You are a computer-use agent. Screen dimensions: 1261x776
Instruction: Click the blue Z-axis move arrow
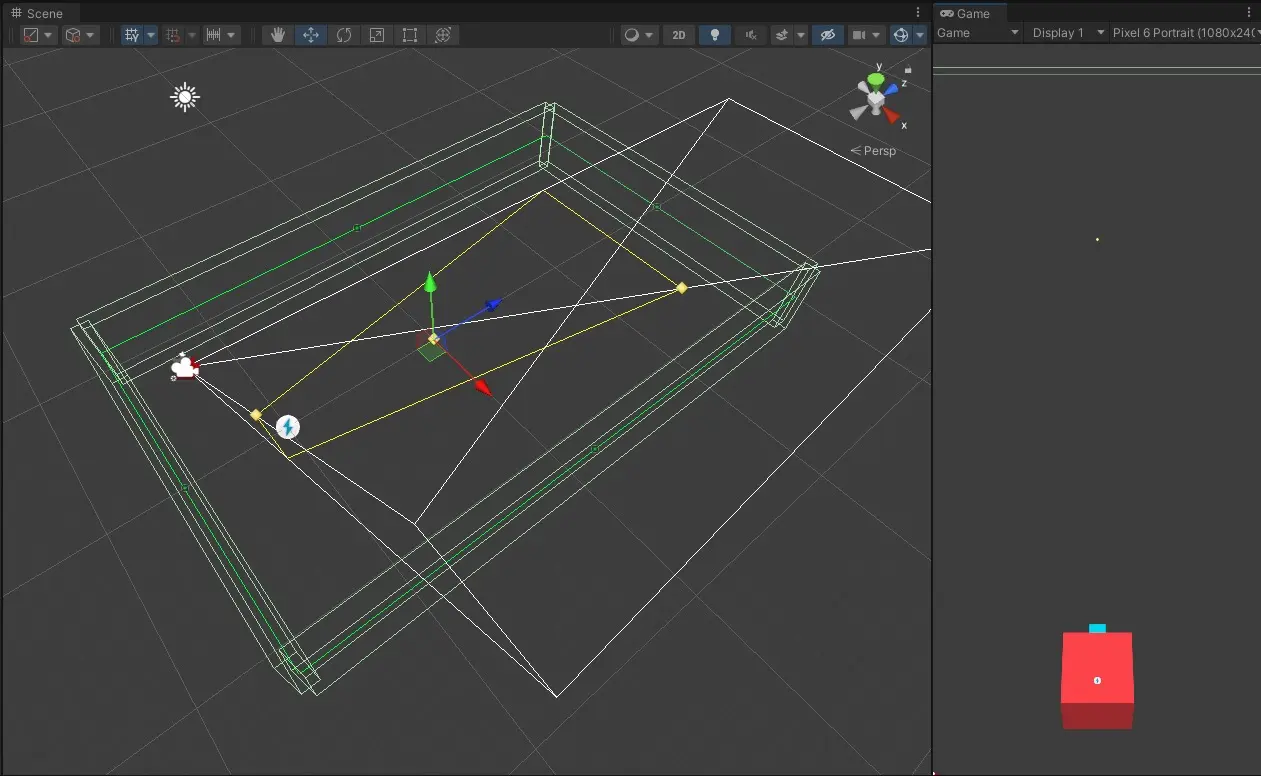click(492, 303)
